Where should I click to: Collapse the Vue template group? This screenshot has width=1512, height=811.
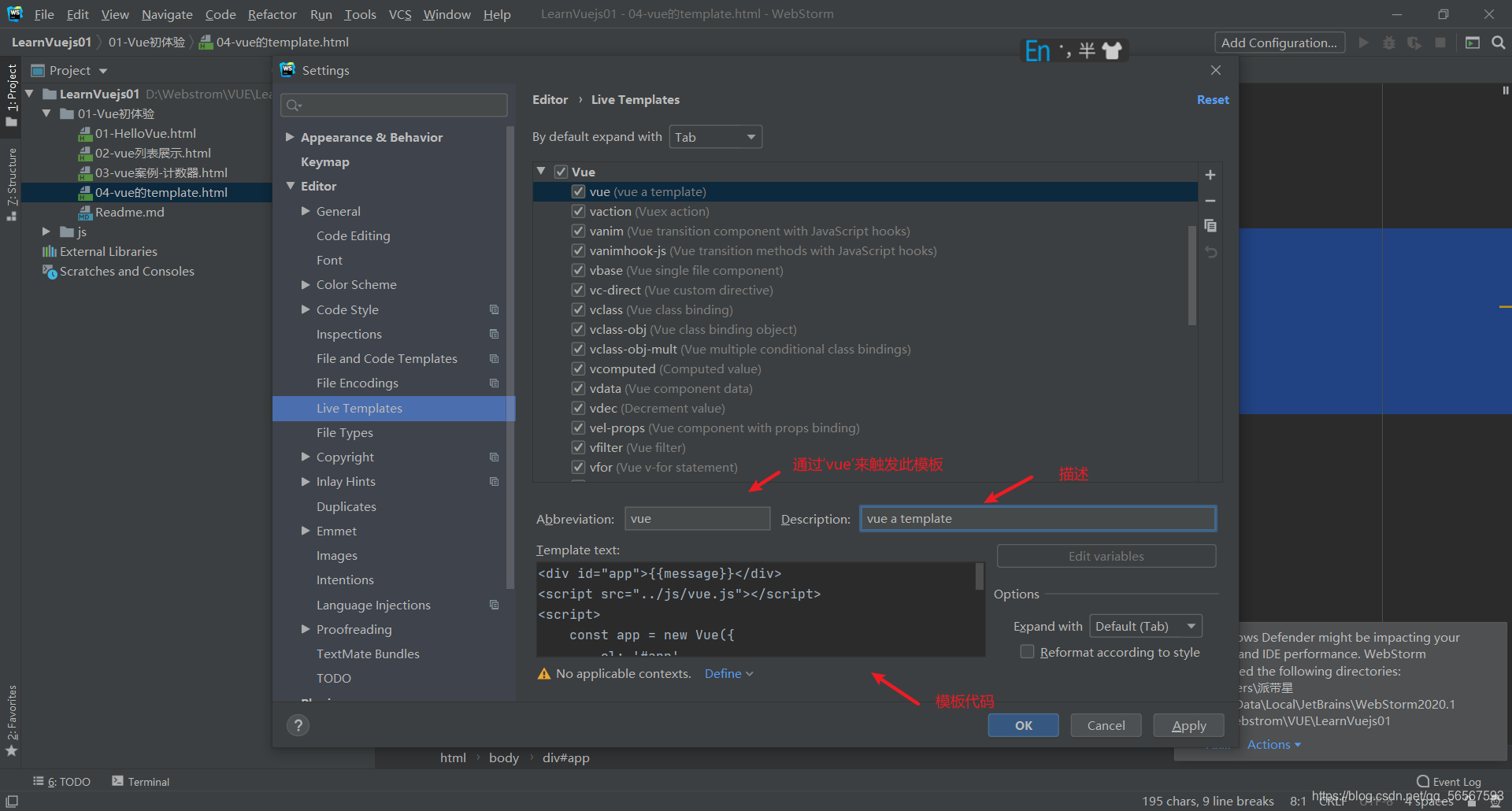541,171
